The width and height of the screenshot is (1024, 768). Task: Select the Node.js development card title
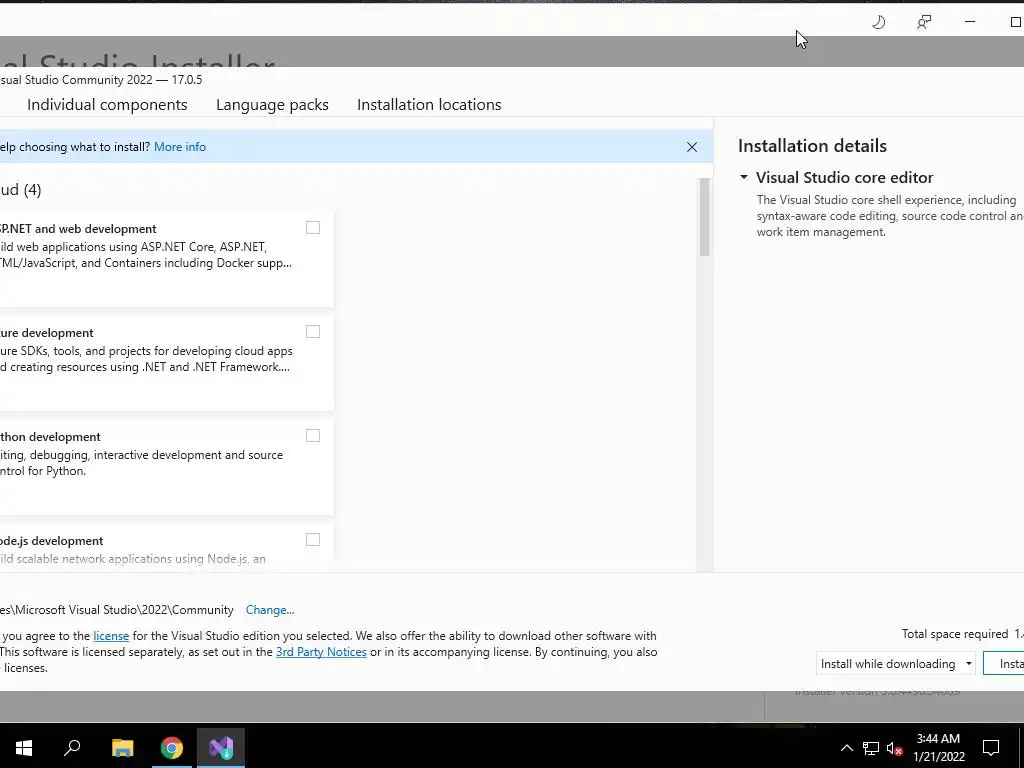[x=52, y=541]
